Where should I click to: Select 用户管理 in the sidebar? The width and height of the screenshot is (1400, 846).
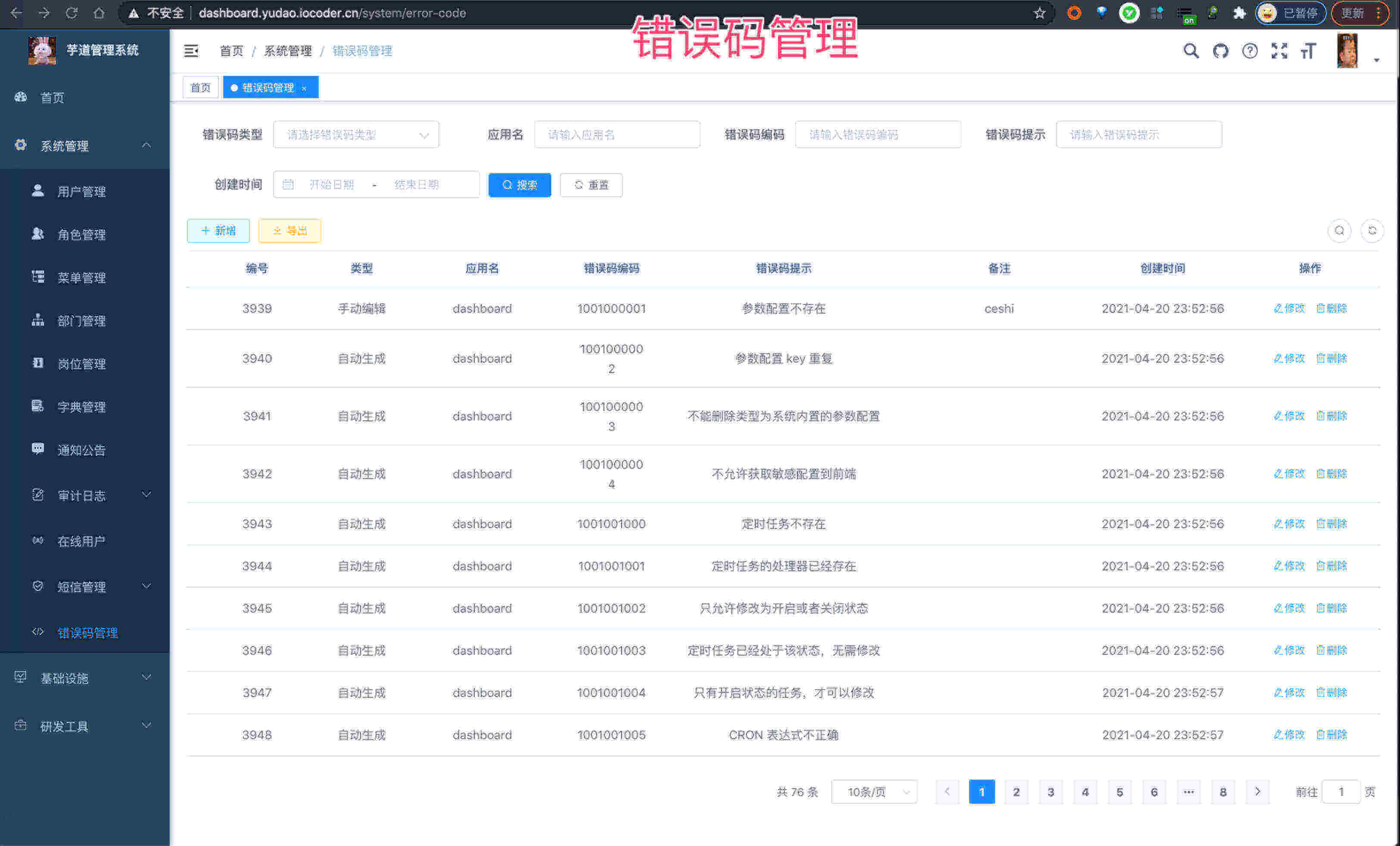click(x=81, y=192)
